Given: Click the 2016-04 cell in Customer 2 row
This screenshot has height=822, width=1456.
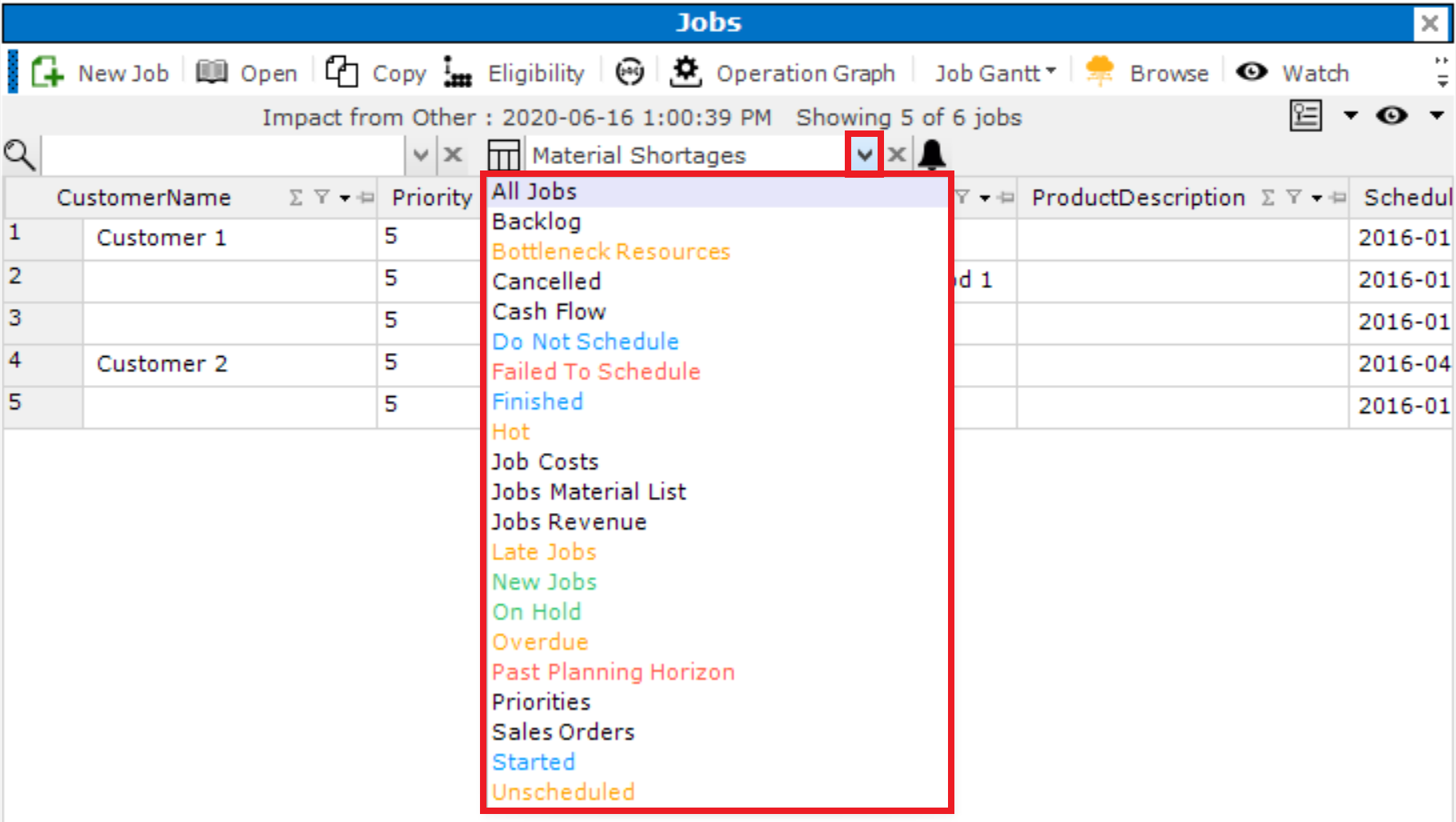Looking at the screenshot, I should tap(1402, 364).
